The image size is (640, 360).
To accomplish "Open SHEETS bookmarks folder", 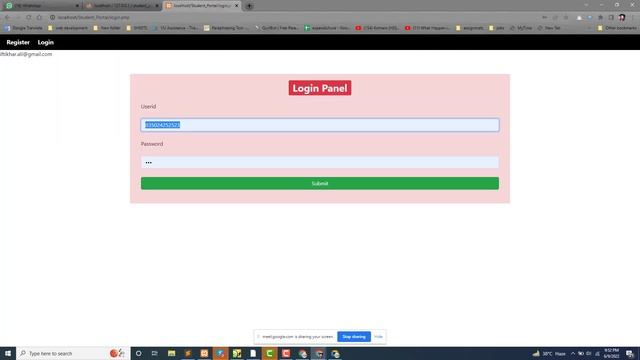I will (x=137, y=28).
